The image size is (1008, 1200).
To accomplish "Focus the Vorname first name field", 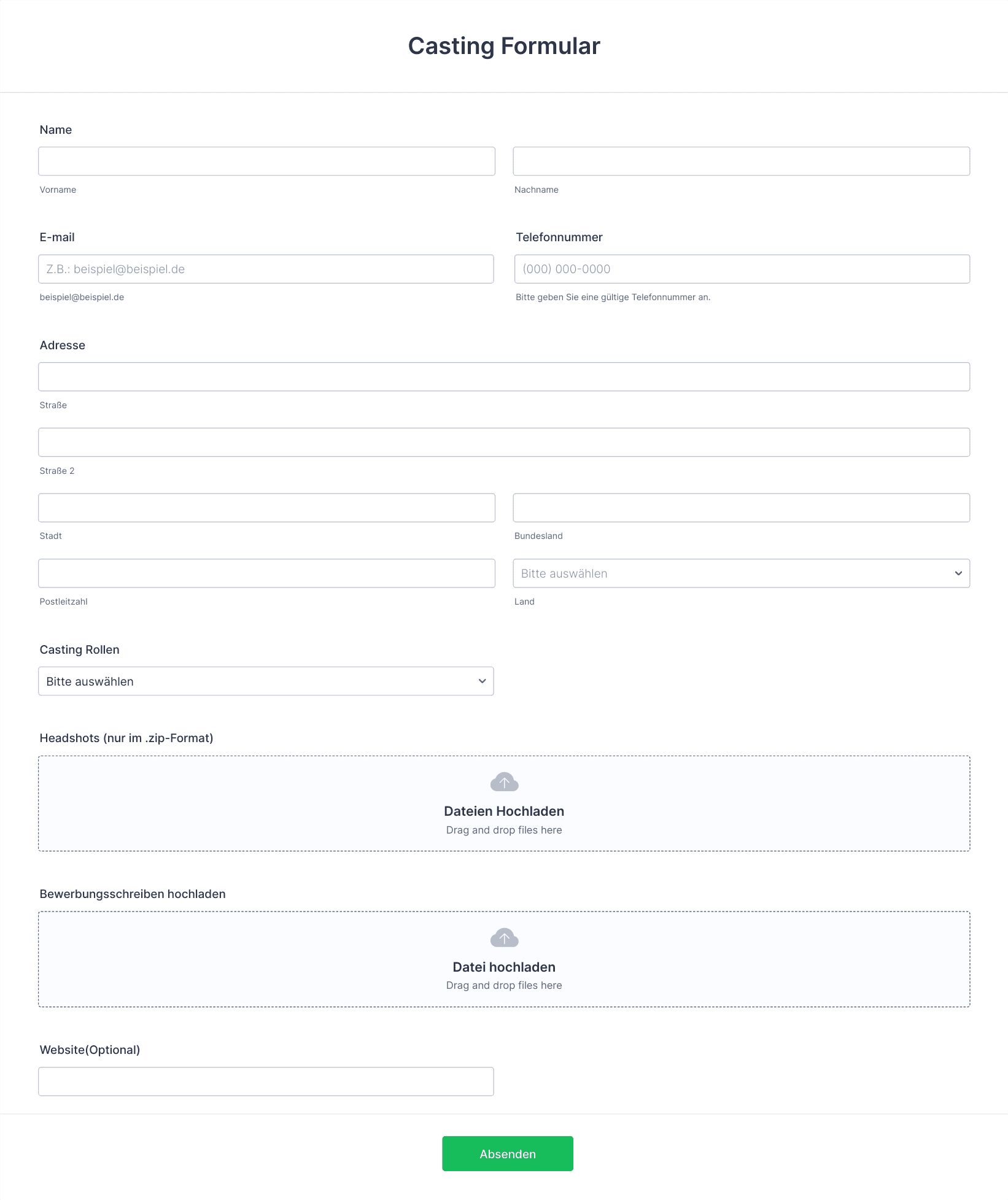I will click(266, 161).
